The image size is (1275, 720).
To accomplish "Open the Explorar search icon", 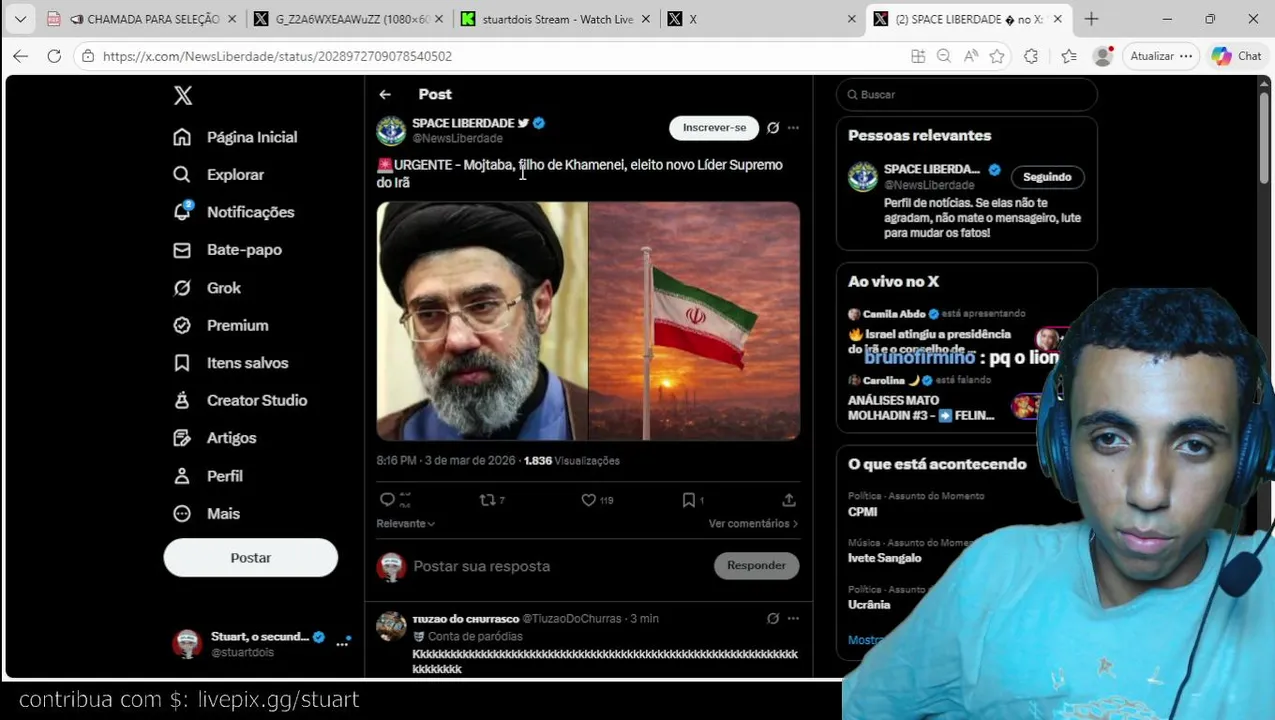I will (181, 174).
